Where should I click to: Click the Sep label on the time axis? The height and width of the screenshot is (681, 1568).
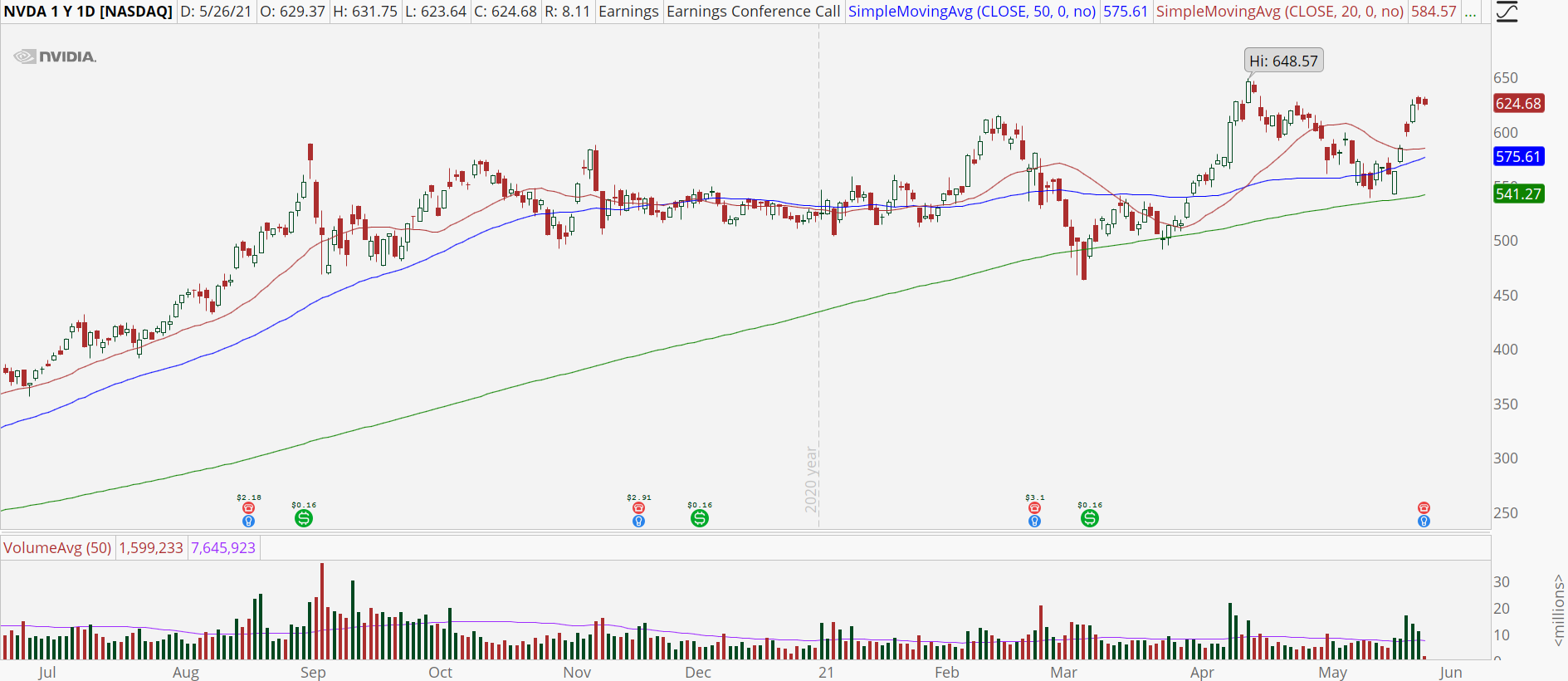[x=313, y=672]
